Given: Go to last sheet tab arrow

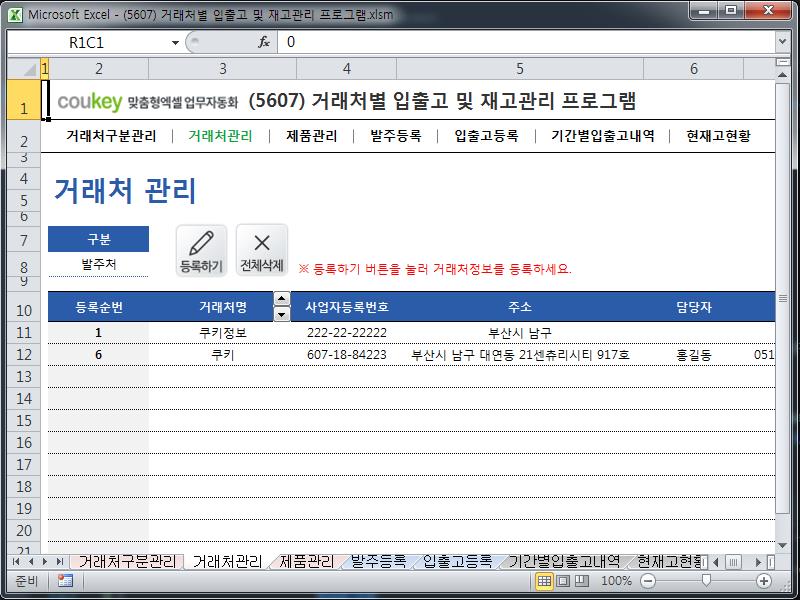Looking at the screenshot, I should (x=60, y=562).
